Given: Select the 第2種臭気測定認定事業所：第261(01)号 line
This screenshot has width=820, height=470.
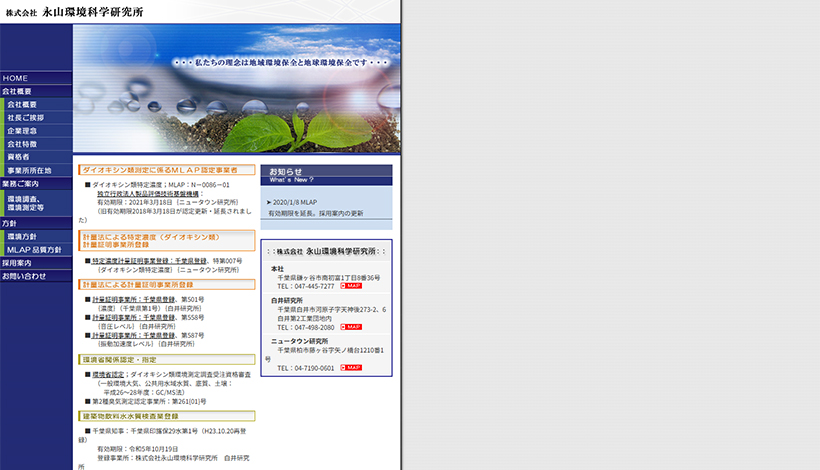Looking at the screenshot, I should 146,402.
